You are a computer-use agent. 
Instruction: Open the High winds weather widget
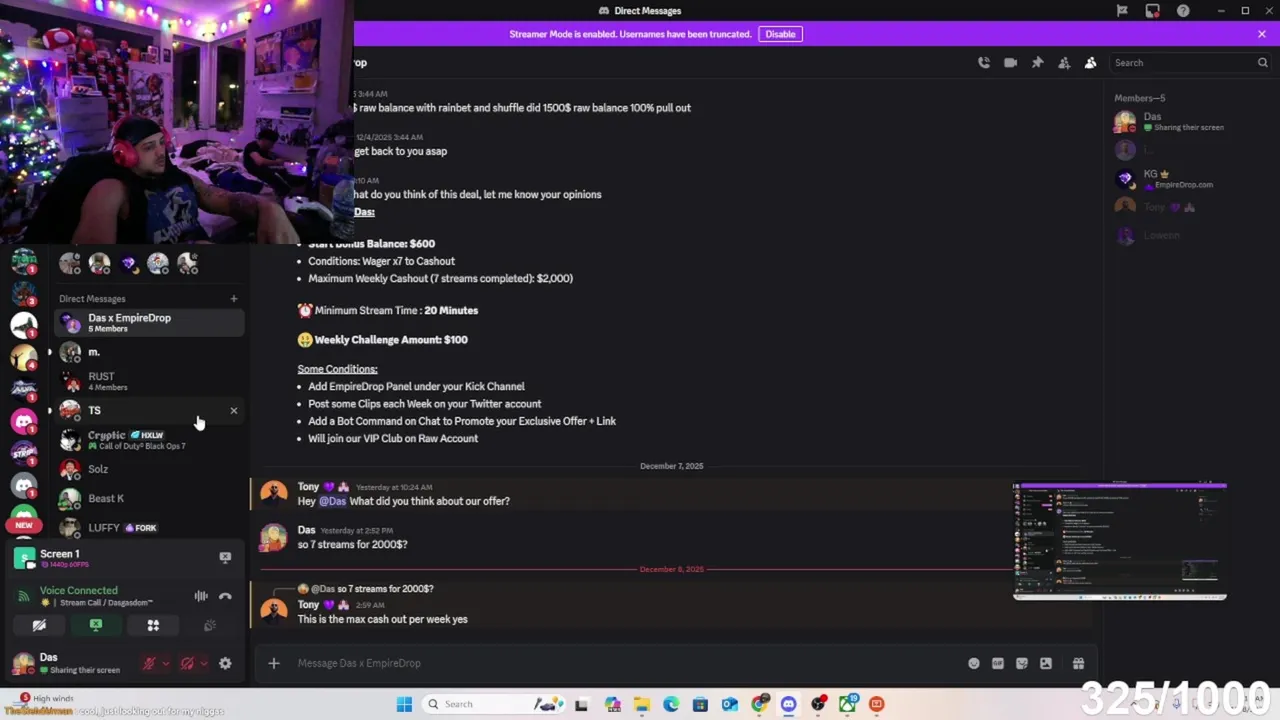pyautogui.click(x=45, y=699)
